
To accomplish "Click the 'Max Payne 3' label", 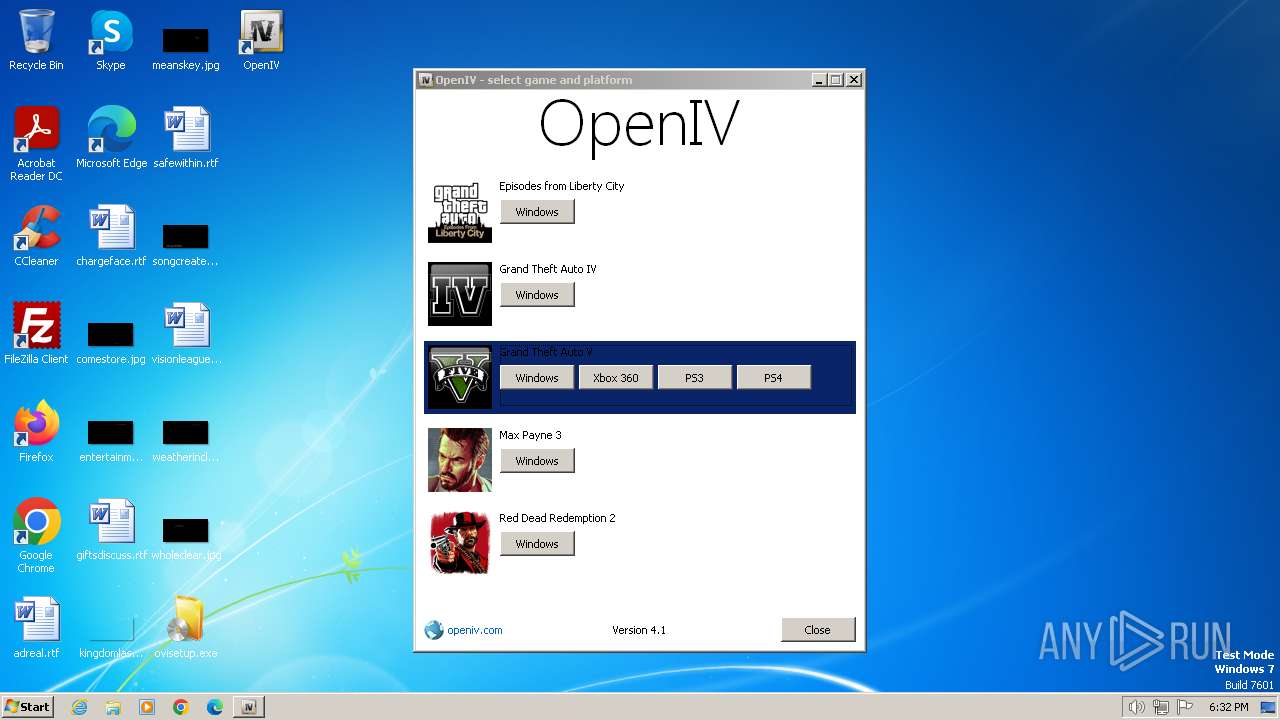I will pos(530,435).
